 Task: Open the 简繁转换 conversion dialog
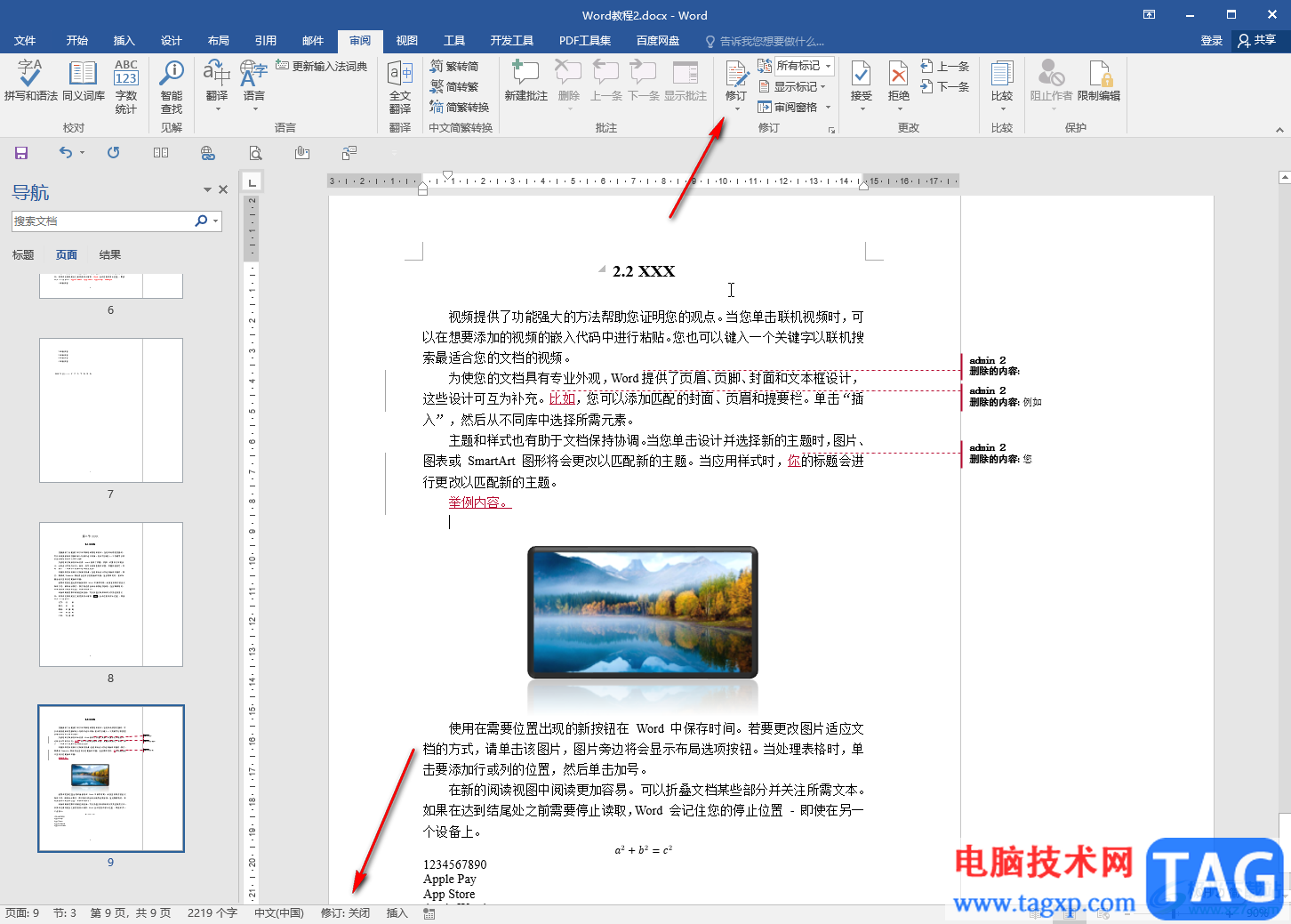click(x=460, y=108)
